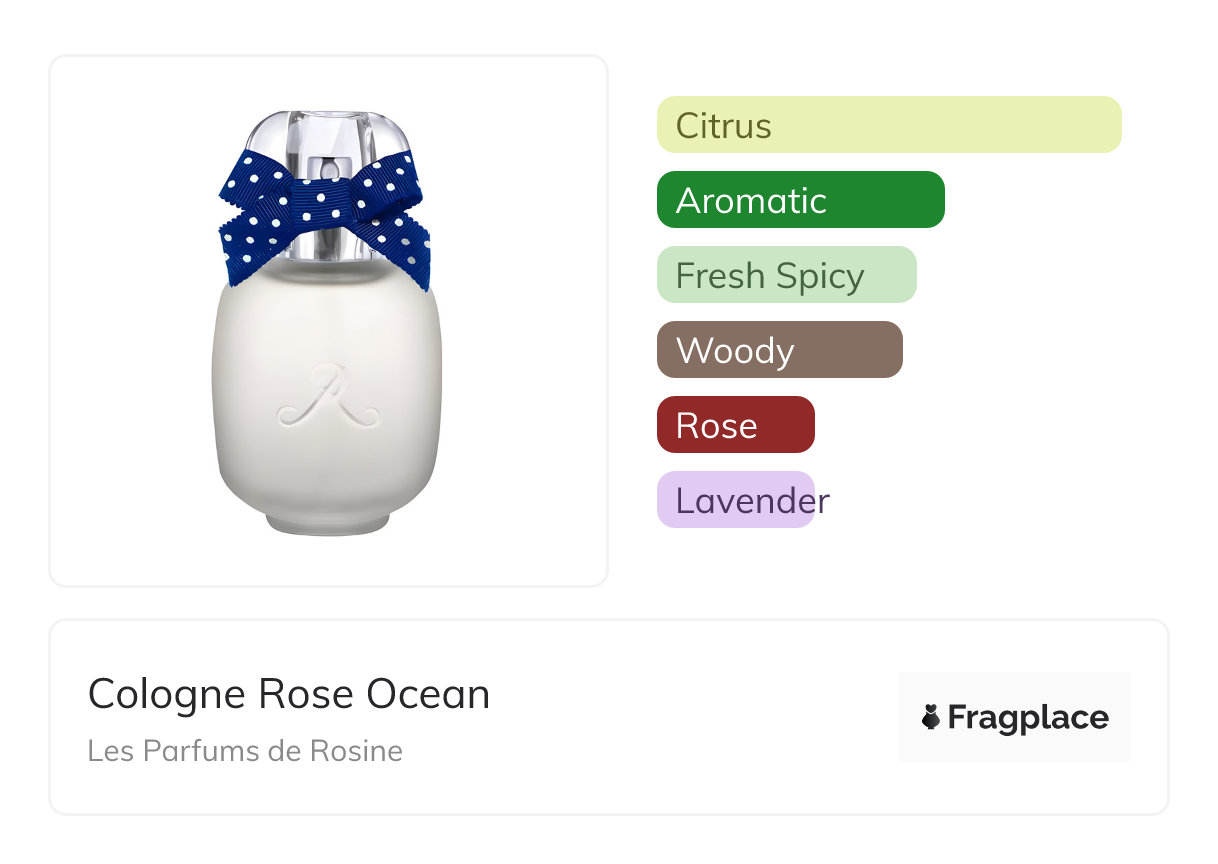Select the green Aromatic accord bar
Viewport: 1218px width, 864px height.
(x=800, y=200)
